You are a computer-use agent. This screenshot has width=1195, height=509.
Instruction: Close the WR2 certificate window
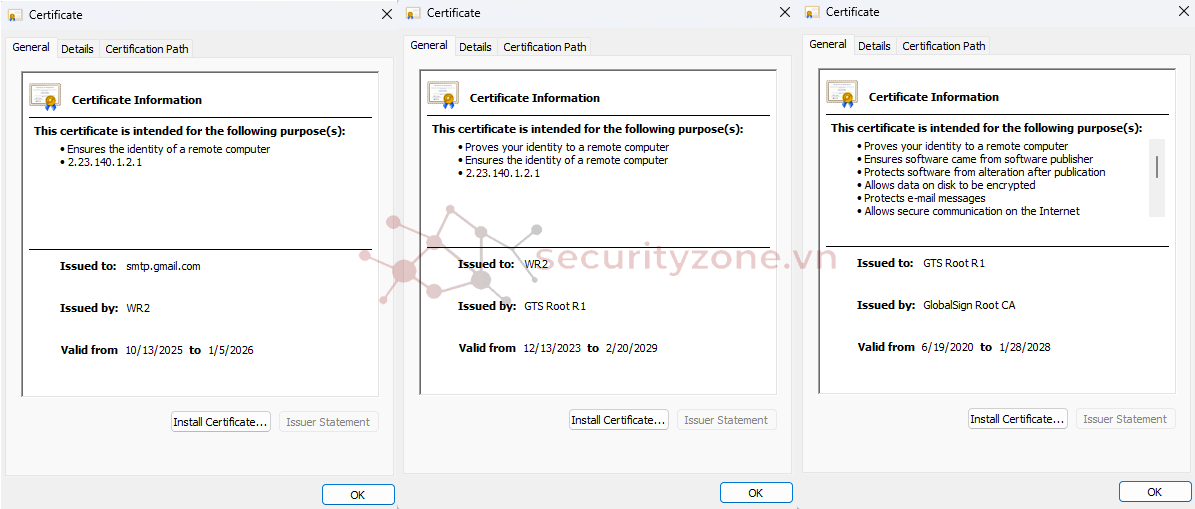[785, 12]
